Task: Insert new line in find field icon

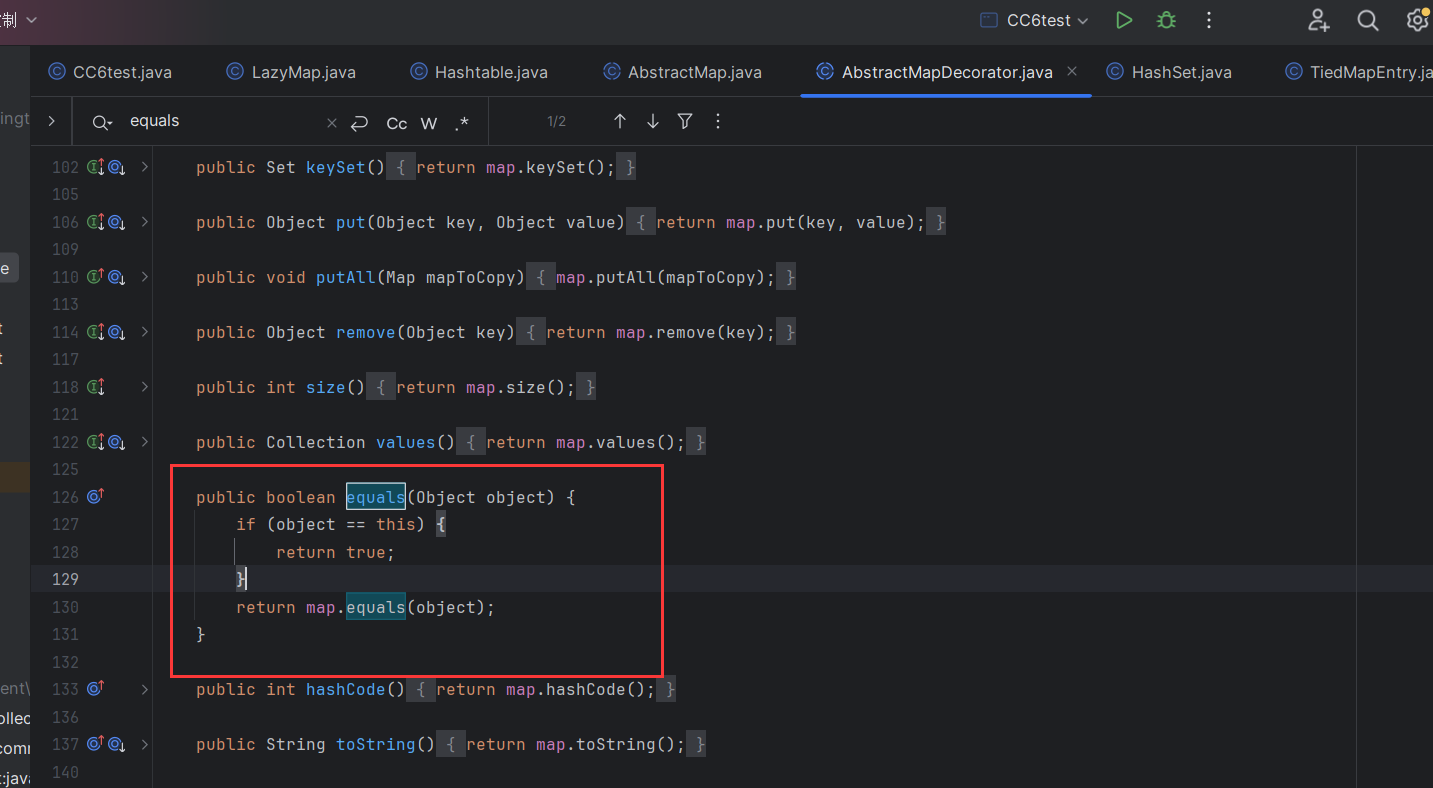Action: coord(360,123)
